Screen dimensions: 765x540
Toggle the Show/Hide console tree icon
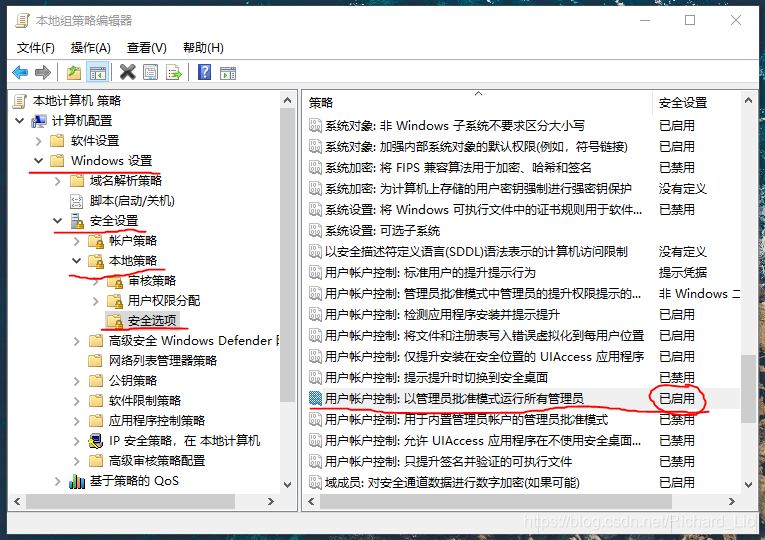[x=97, y=73]
